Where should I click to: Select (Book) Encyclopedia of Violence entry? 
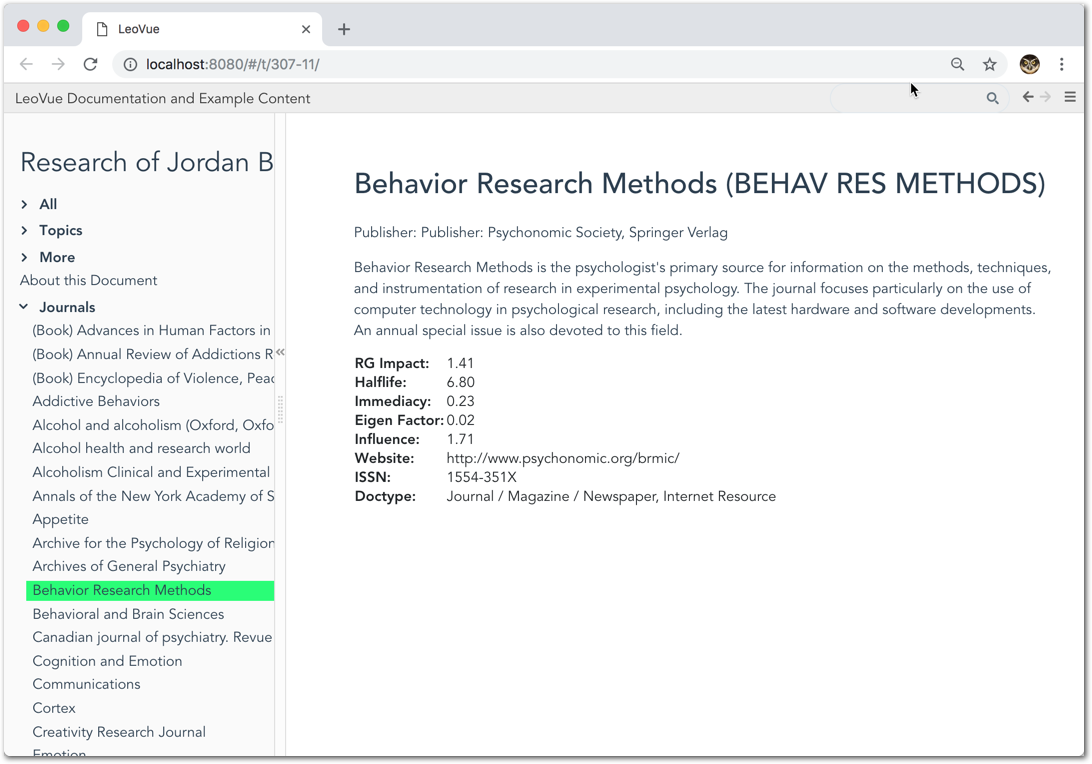(153, 377)
